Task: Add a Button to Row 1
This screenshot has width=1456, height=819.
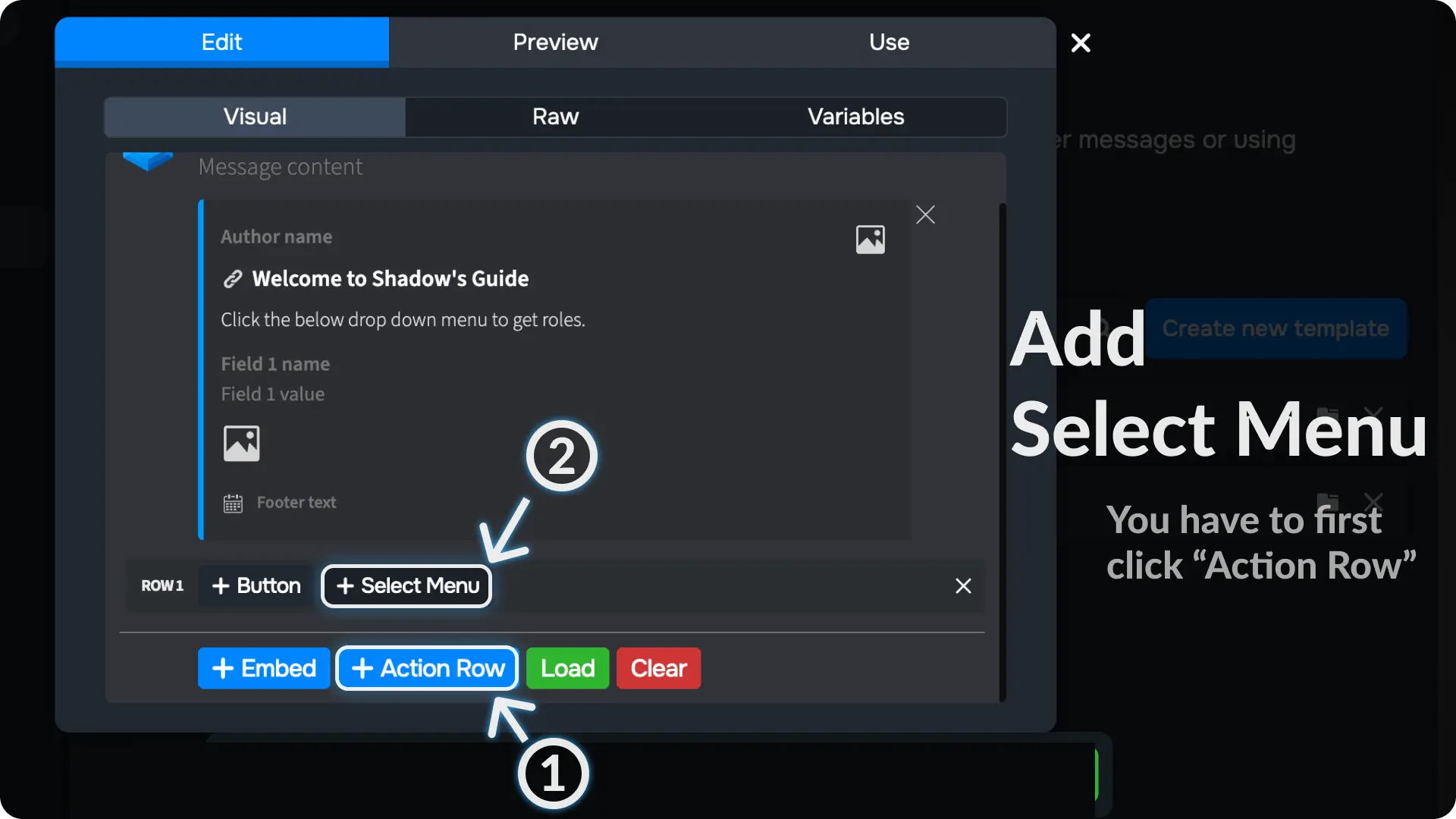Action: point(256,586)
